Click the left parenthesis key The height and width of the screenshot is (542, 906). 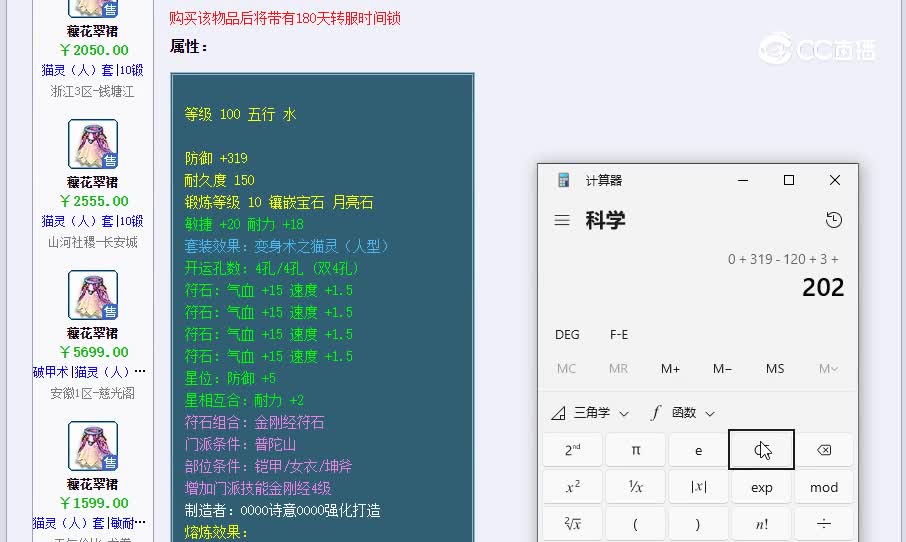636,524
